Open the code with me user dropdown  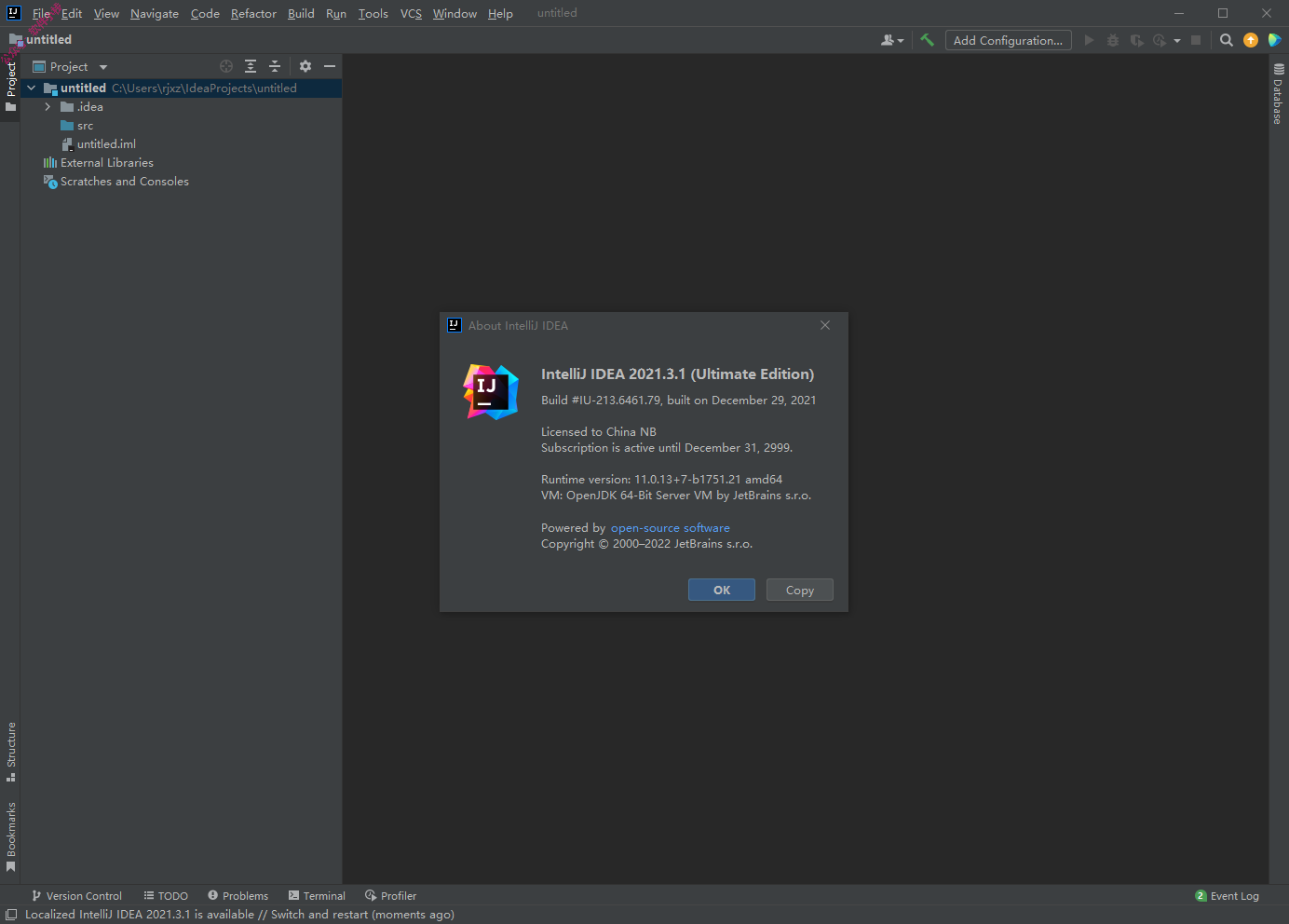tap(892, 40)
